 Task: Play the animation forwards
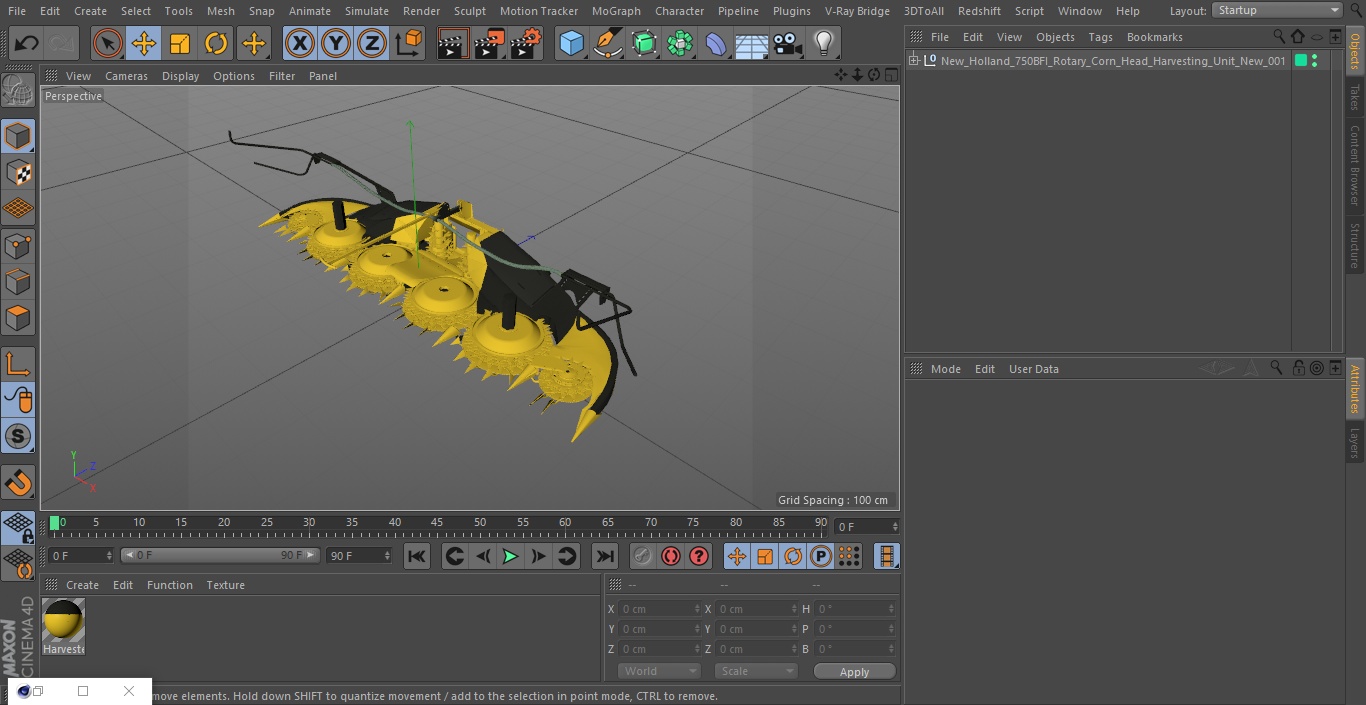tap(510, 556)
